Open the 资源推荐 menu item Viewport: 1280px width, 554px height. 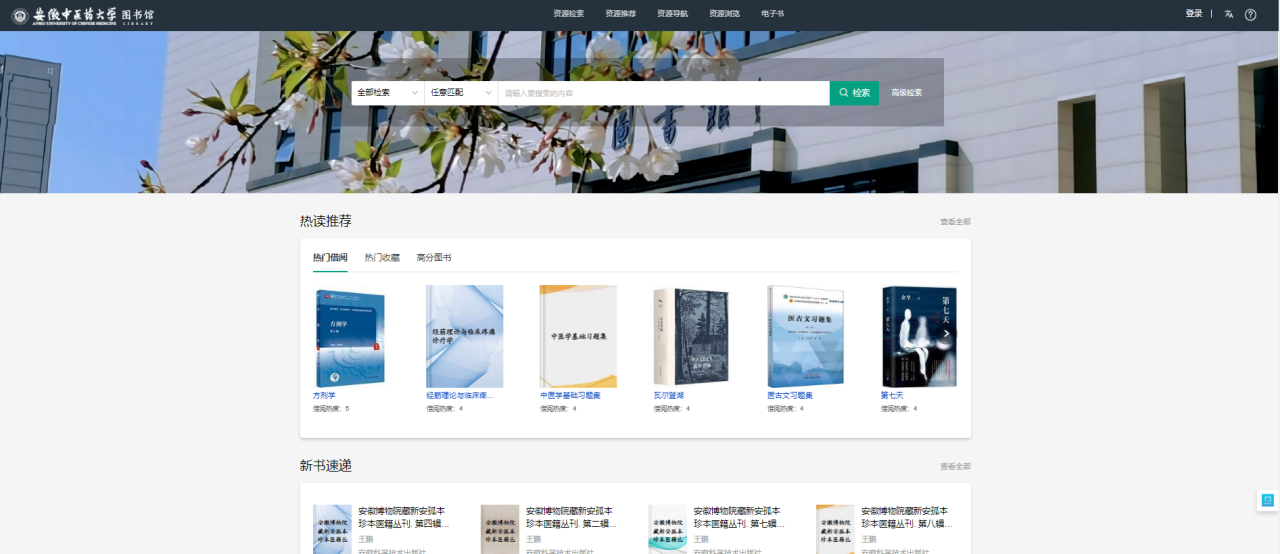620,14
